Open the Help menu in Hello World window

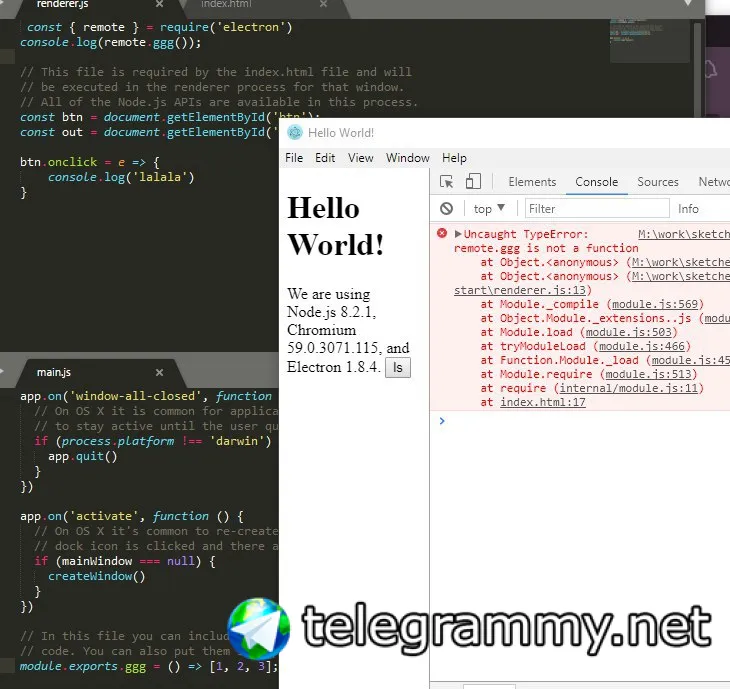pyautogui.click(x=454, y=158)
